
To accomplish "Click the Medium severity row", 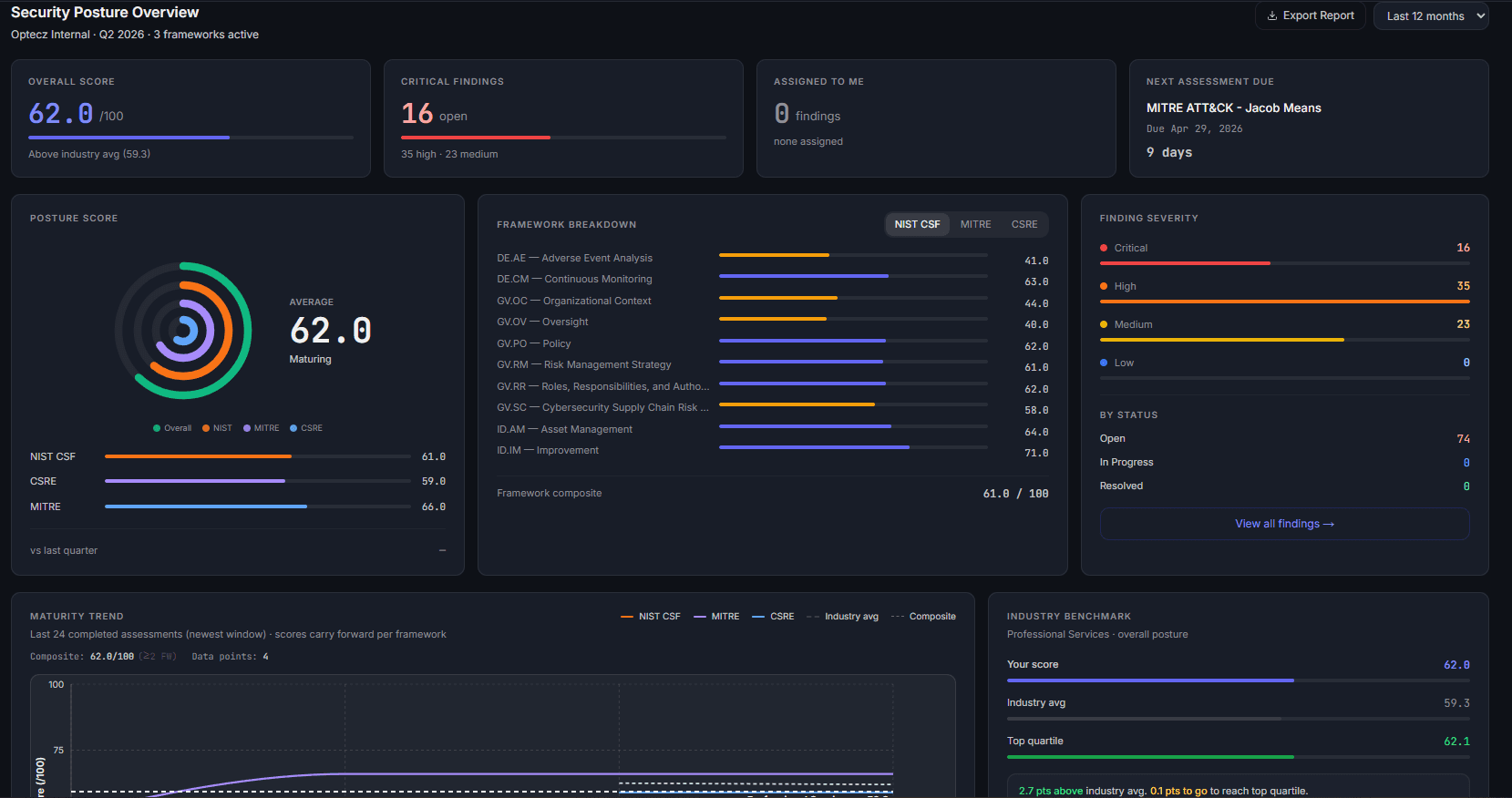I will click(x=1284, y=330).
